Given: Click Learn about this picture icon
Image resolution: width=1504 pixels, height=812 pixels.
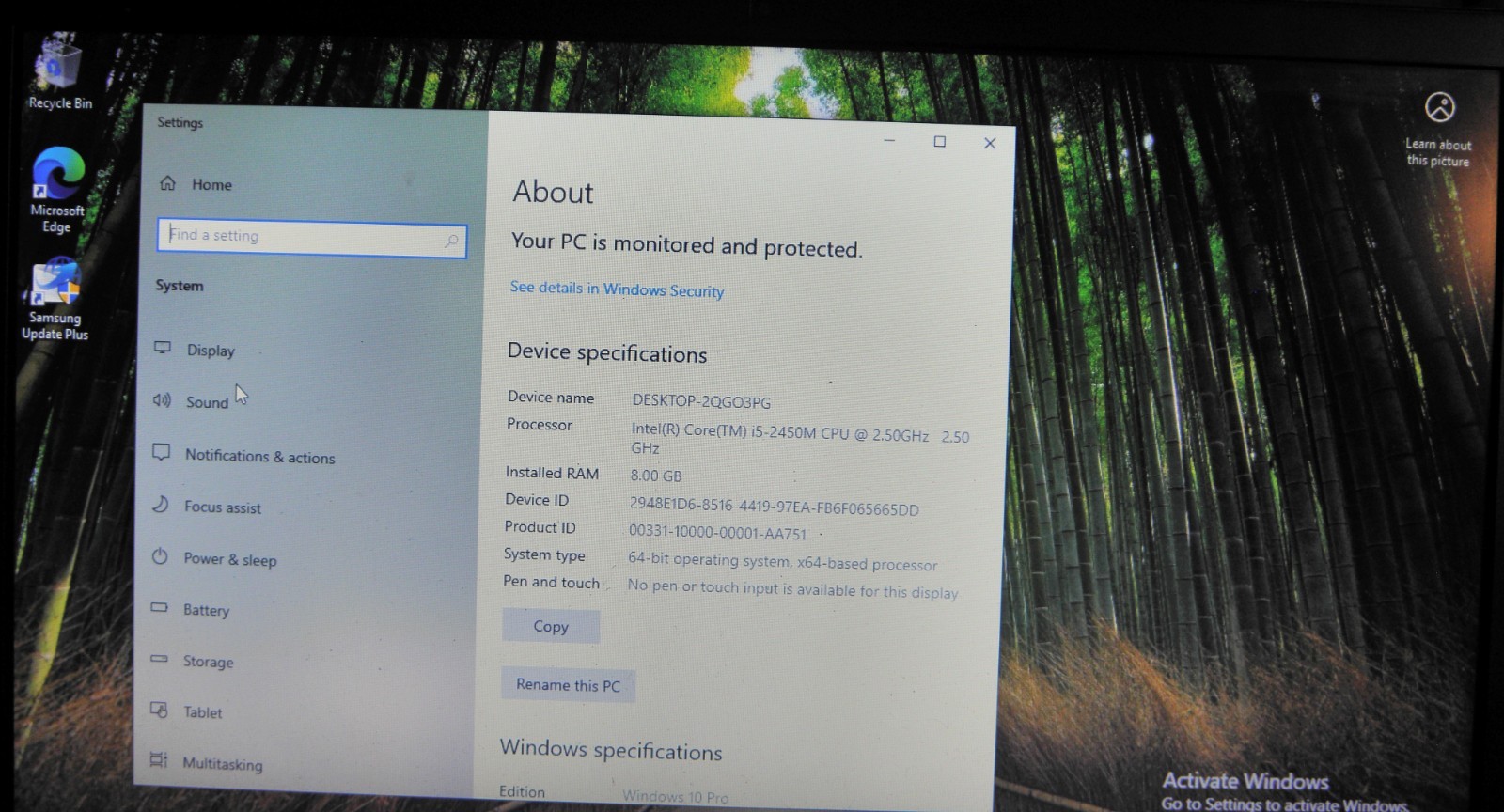Looking at the screenshot, I should tap(1439, 107).
